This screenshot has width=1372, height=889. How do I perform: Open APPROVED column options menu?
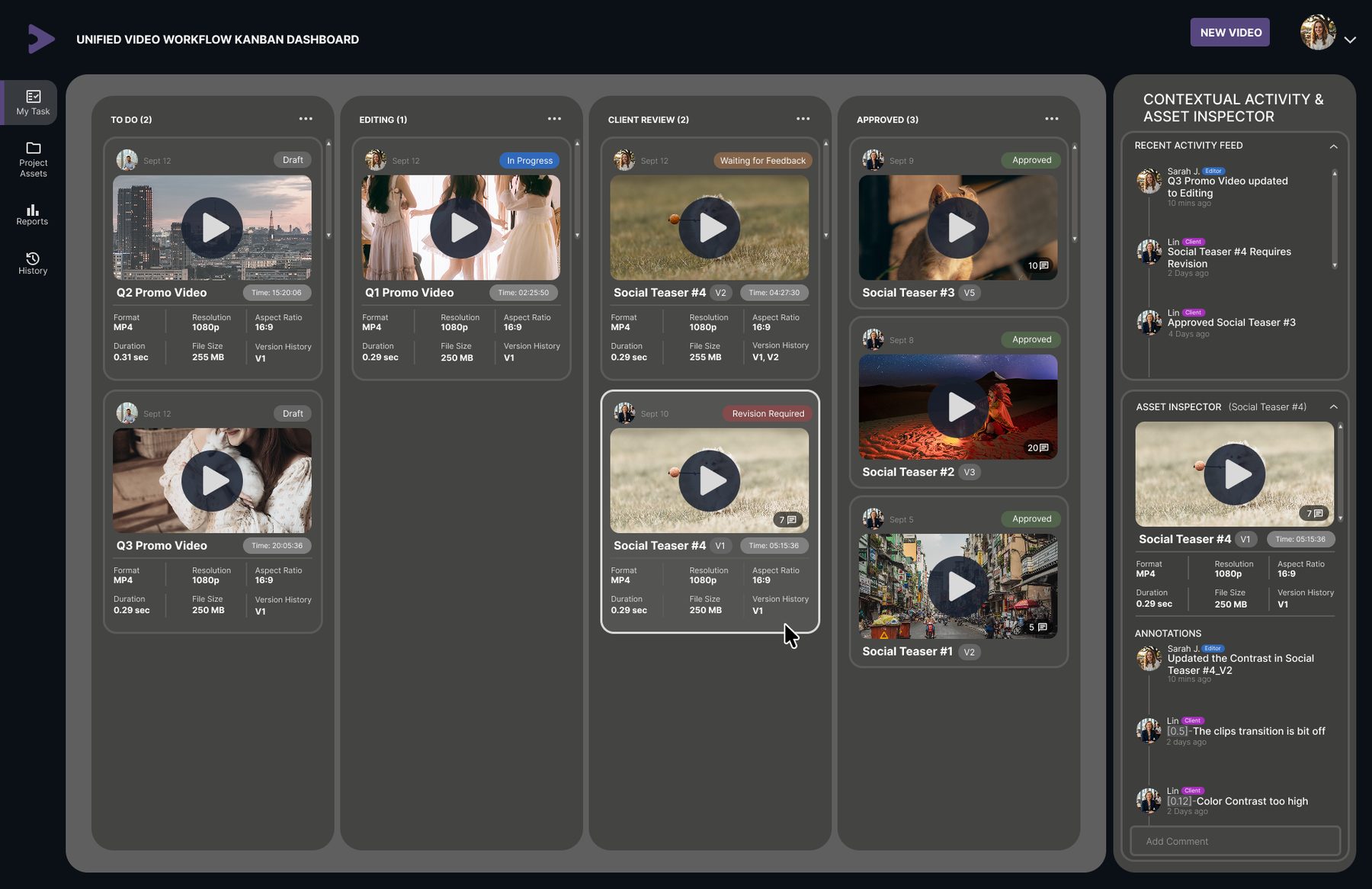coord(1052,119)
